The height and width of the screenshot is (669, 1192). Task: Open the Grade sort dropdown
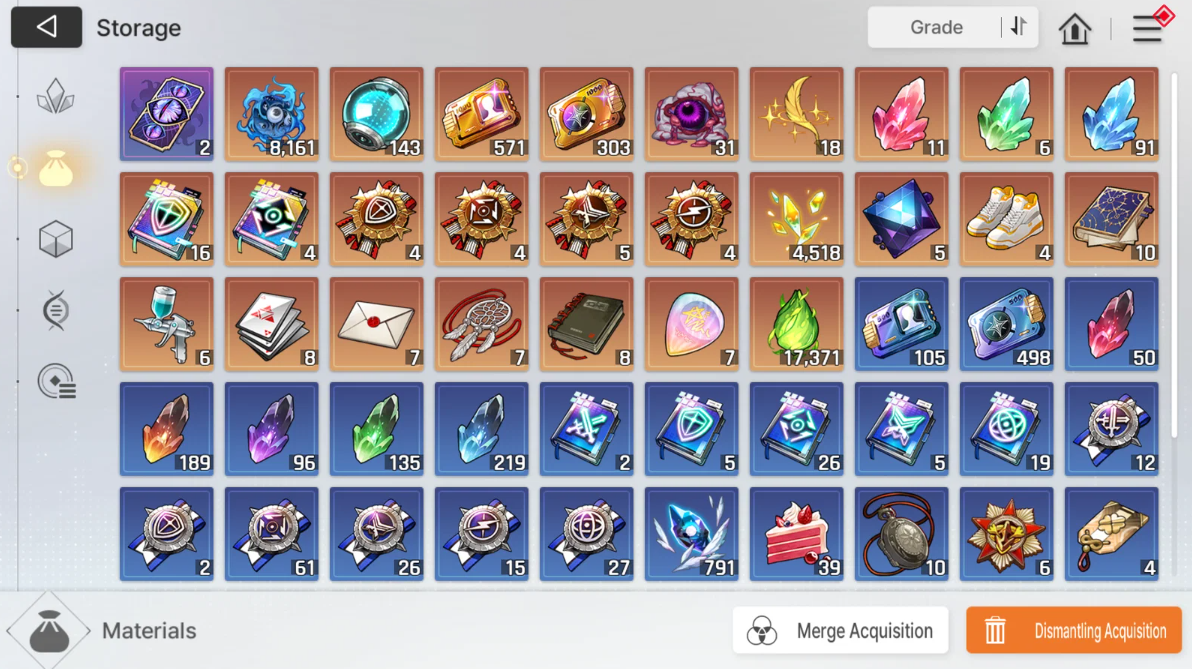[x=936, y=27]
